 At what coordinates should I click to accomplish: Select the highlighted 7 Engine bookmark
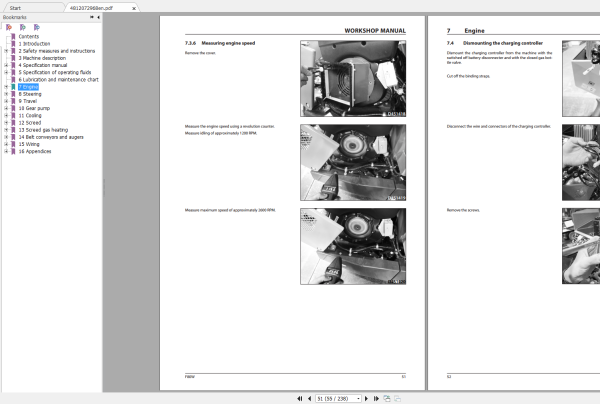[x=28, y=87]
